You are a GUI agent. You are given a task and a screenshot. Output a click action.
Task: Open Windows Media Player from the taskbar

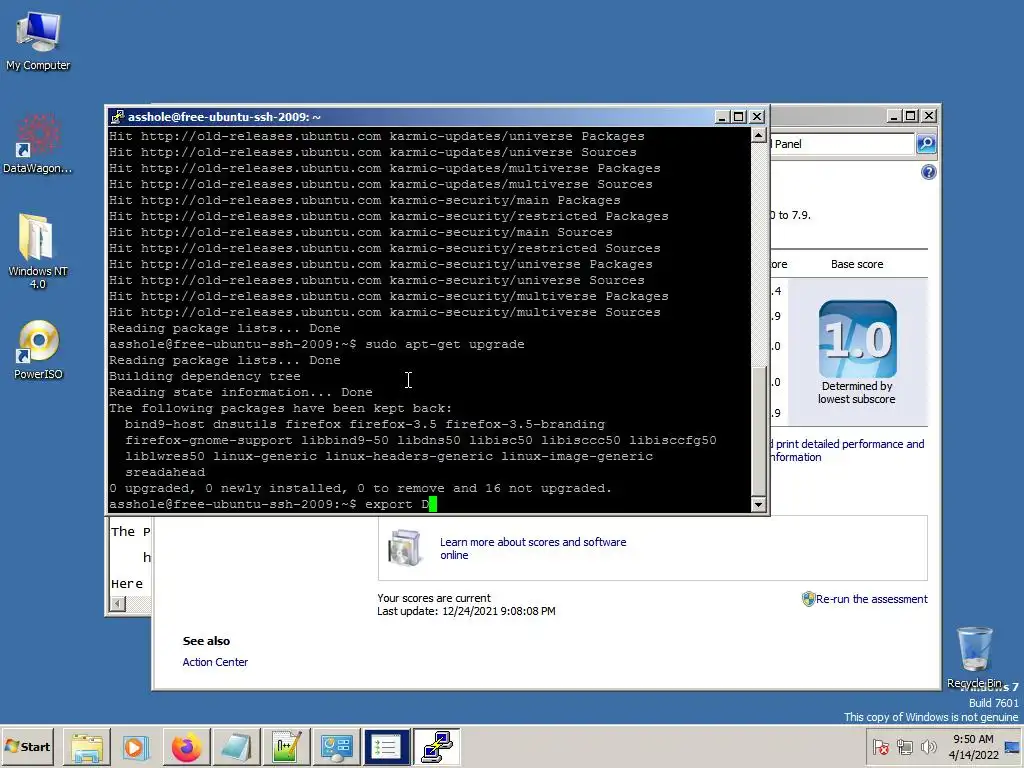(136, 747)
